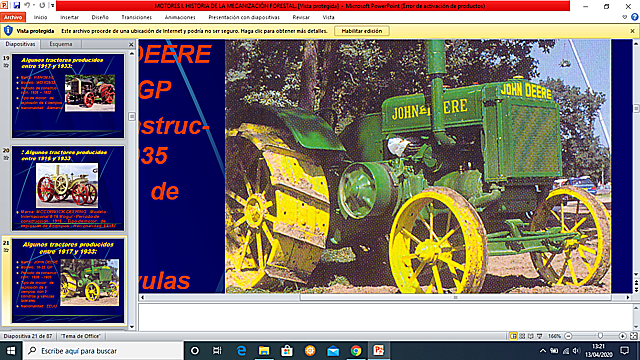Open the Undo history dropdown arrow
The height and width of the screenshot is (360, 640).
(x=33, y=6)
